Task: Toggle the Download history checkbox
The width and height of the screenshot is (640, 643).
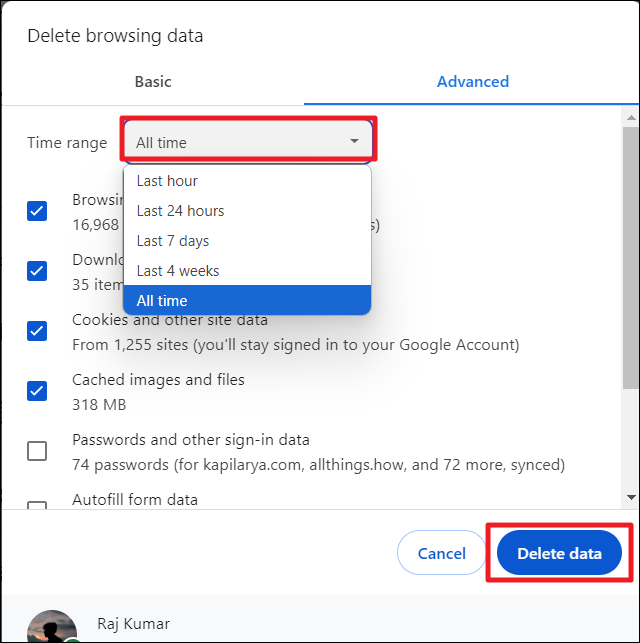Action: (x=37, y=271)
